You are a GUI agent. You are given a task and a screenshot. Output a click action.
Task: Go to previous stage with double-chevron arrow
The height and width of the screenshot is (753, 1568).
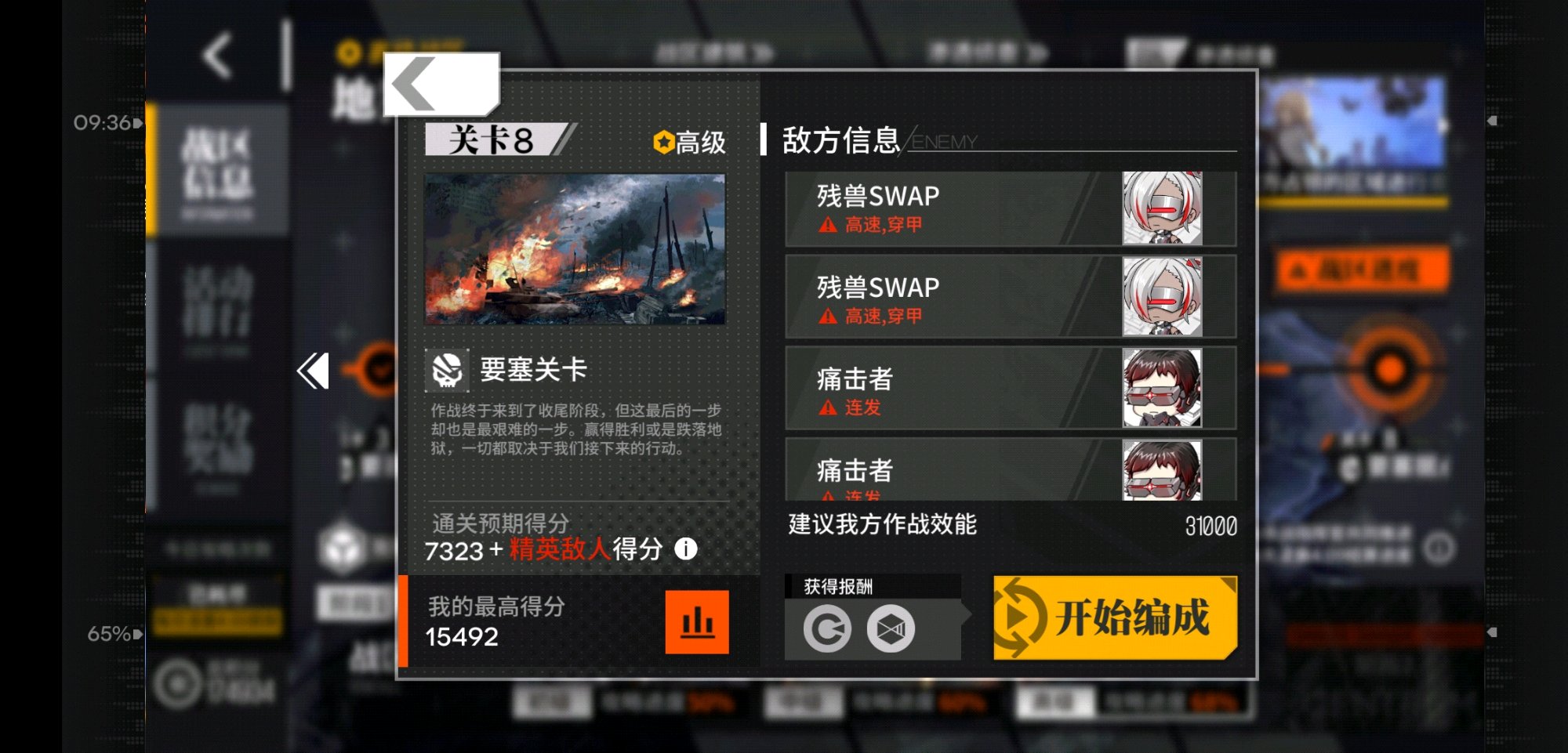(313, 371)
